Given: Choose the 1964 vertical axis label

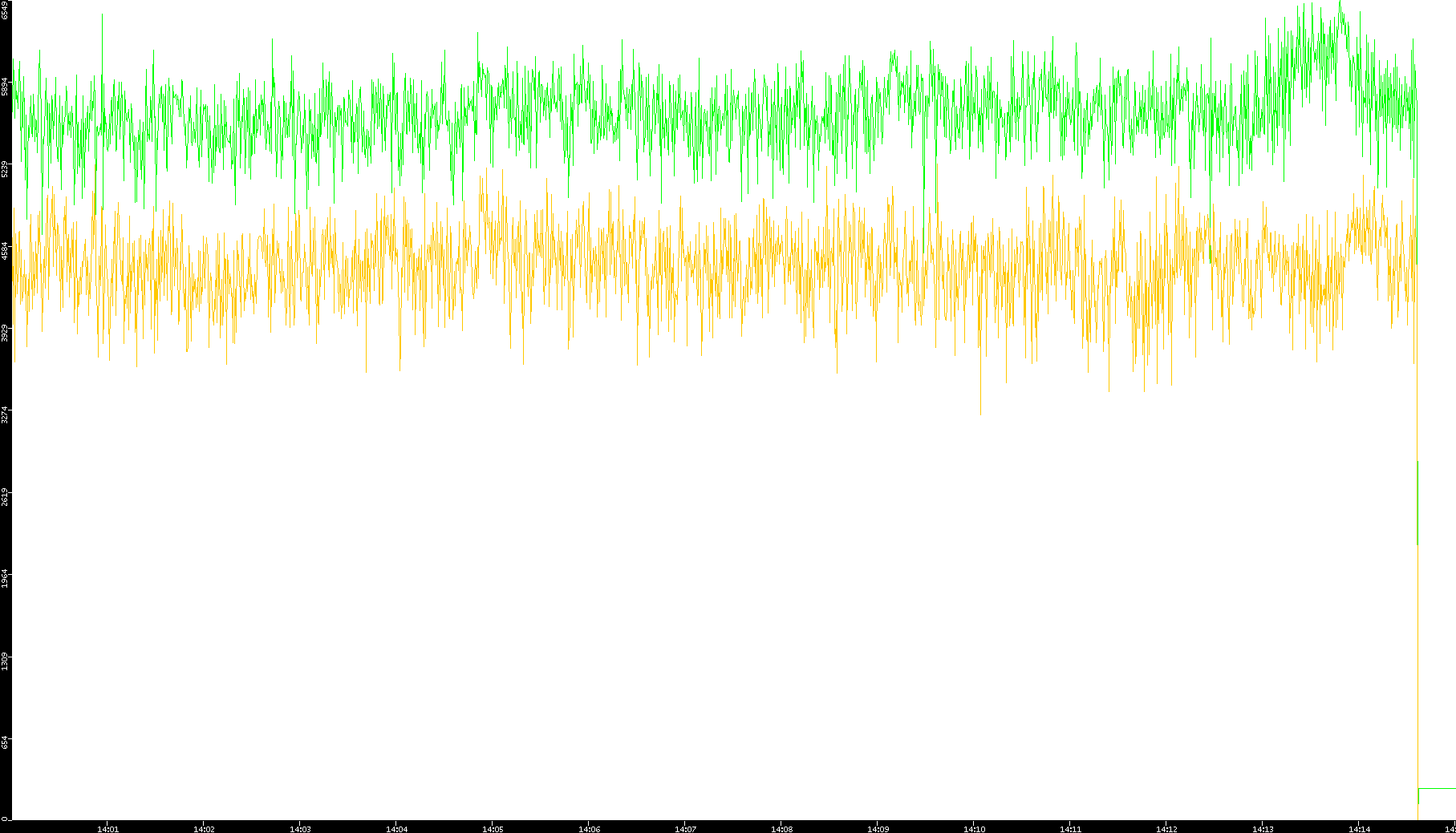Looking at the screenshot, I should point(5,578).
